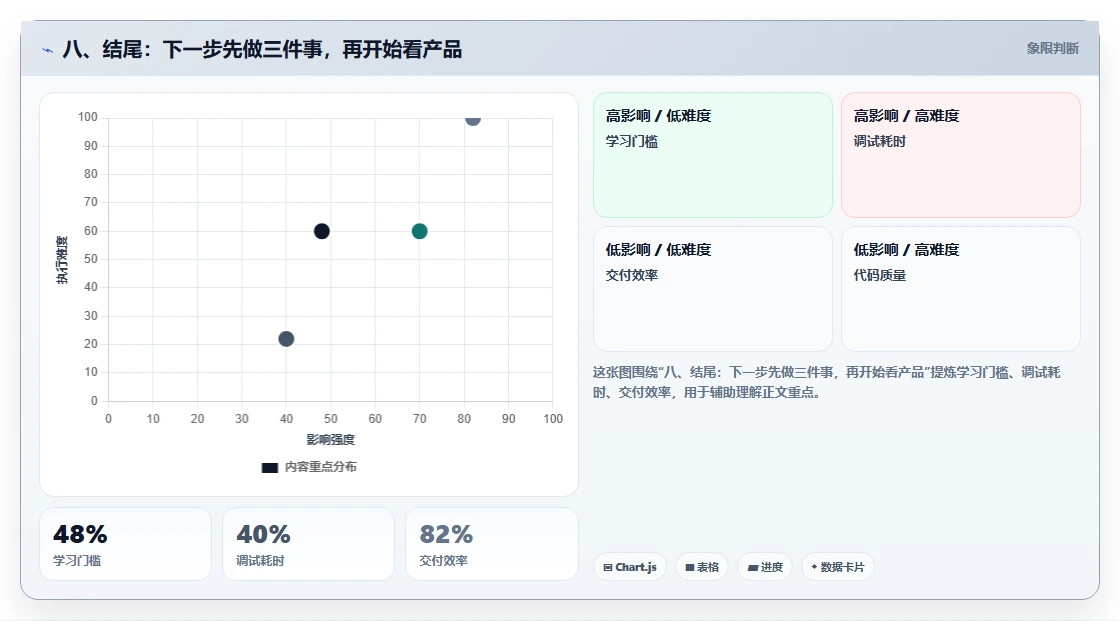Click the 代码质量 text in quadrant card
The width and height of the screenshot is (1120, 621).
click(x=879, y=275)
